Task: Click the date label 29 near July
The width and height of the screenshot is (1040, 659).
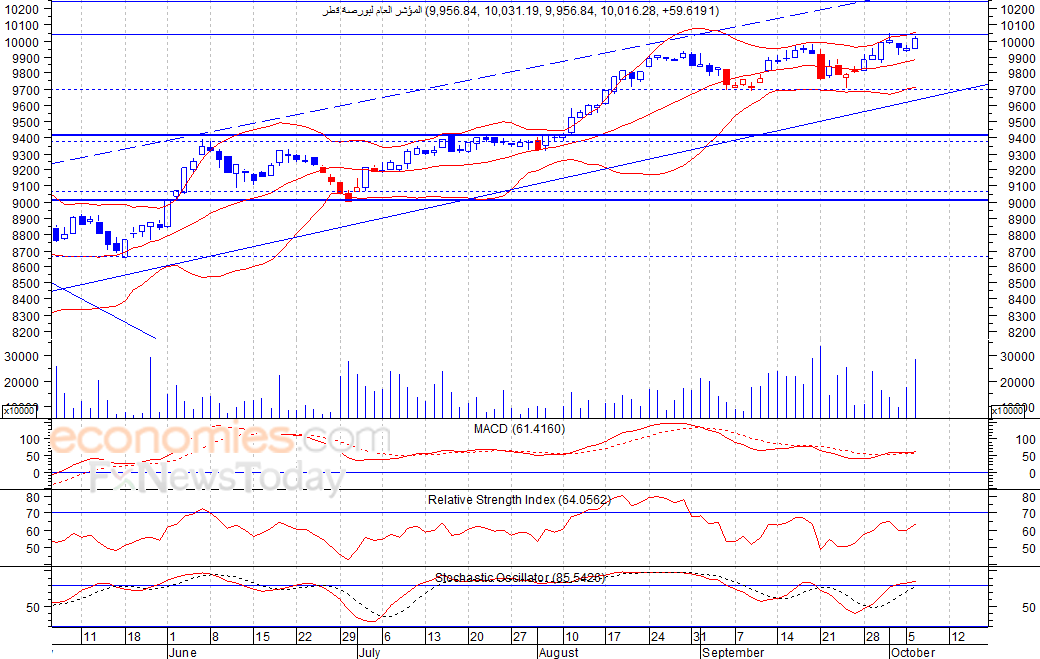Action: click(x=348, y=636)
